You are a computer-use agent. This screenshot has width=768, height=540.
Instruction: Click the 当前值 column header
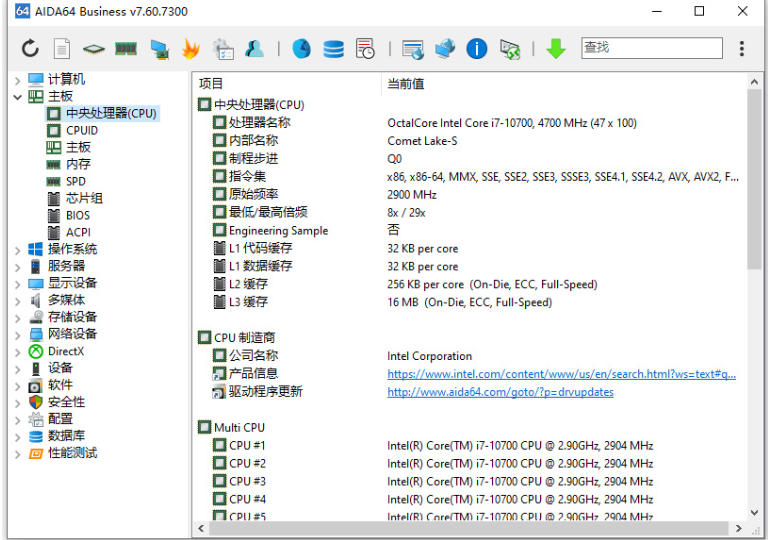click(406, 84)
